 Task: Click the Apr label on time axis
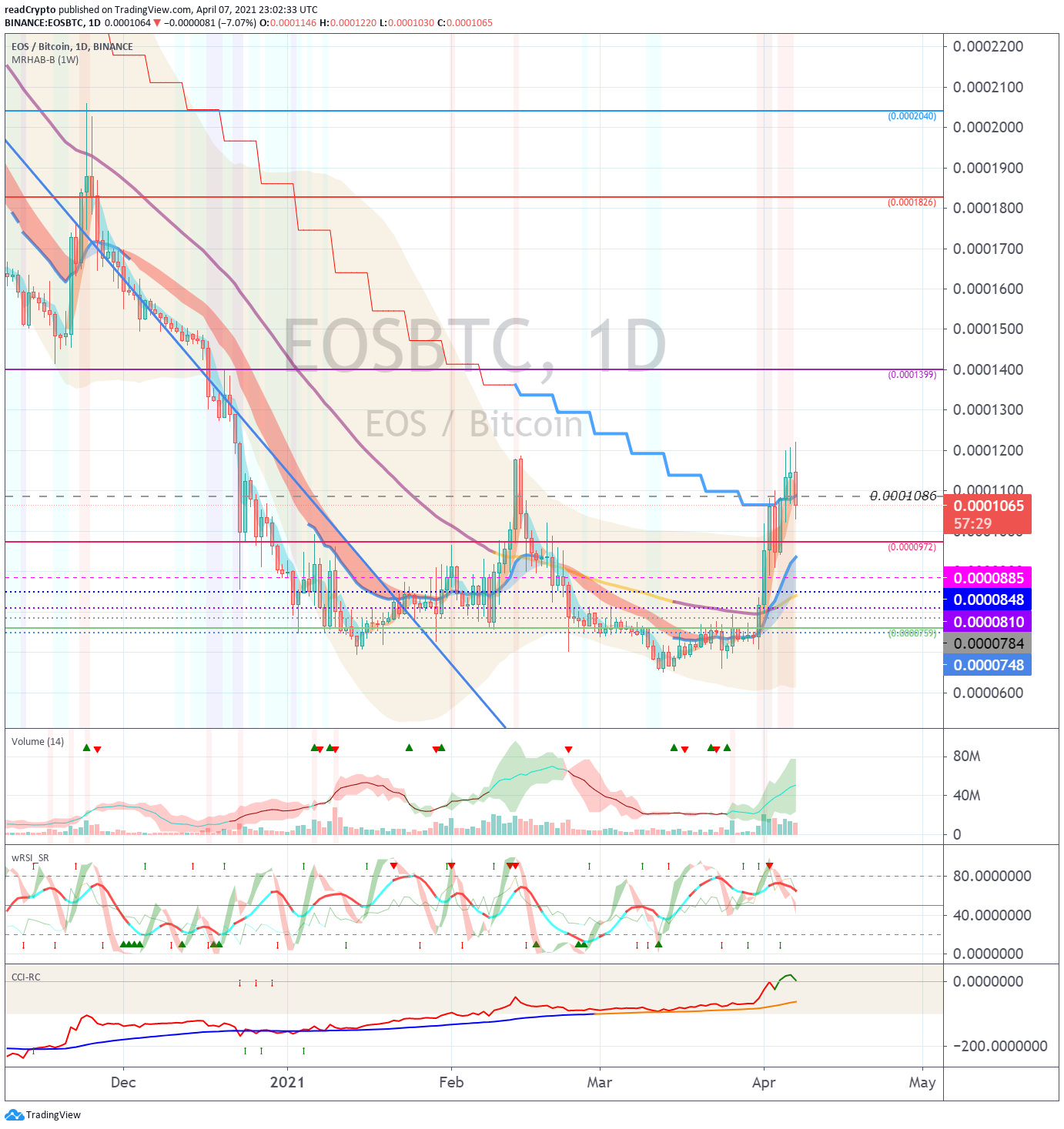[764, 1082]
